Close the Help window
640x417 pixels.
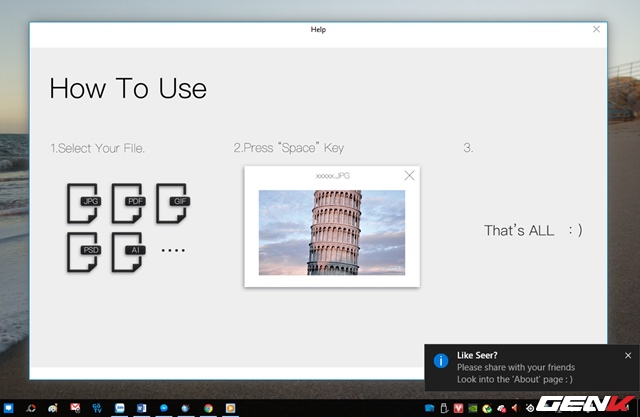pyautogui.click(x=597, y=30)
